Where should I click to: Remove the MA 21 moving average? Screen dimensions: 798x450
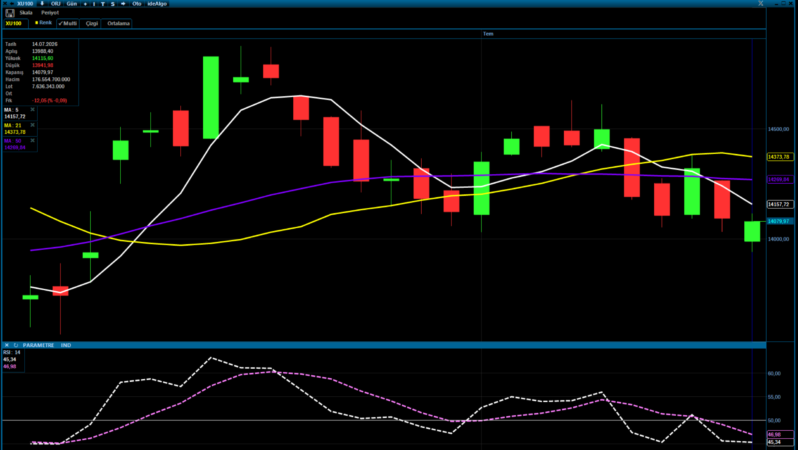(x=33, y=125)
